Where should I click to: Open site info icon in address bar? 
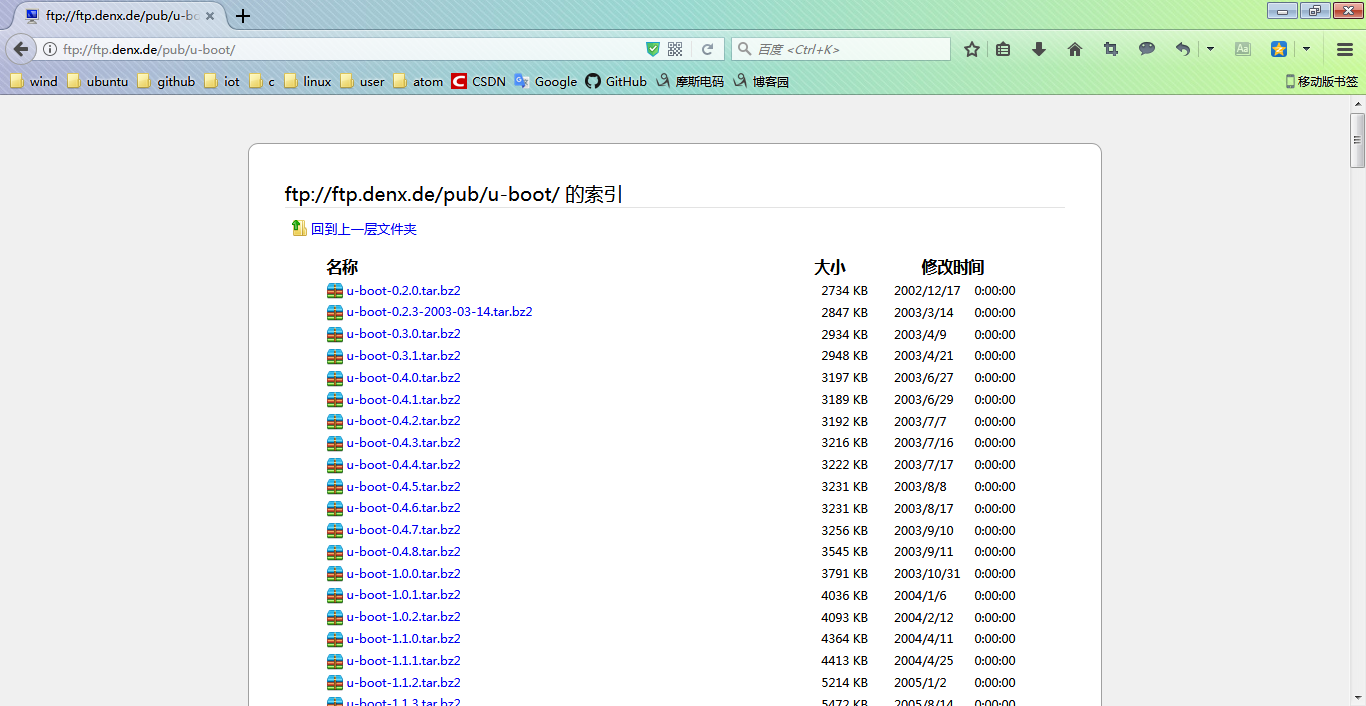click(x=50, y=49)
